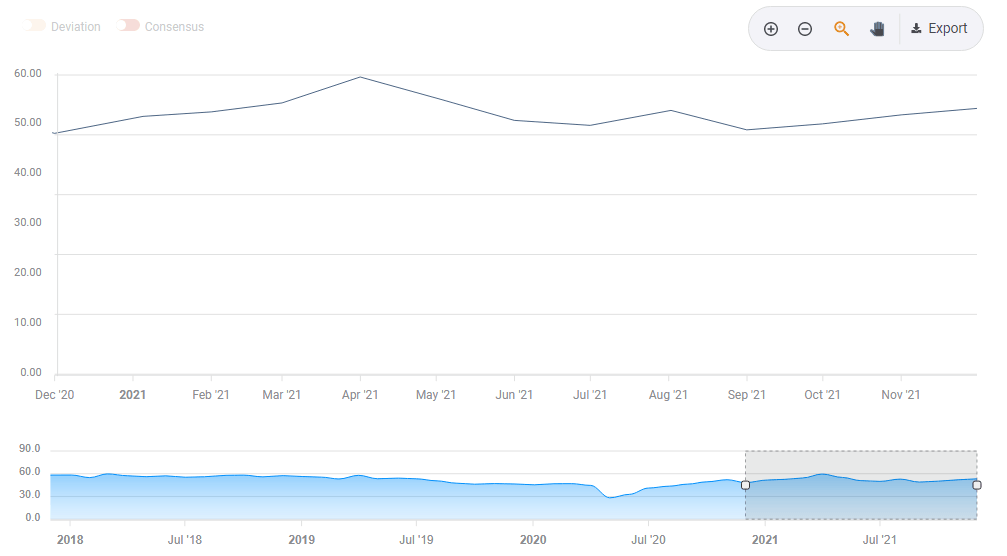The width and height of the screenshot is (1007, 556).
Task: Click the Export button
Action: point(940,29)
